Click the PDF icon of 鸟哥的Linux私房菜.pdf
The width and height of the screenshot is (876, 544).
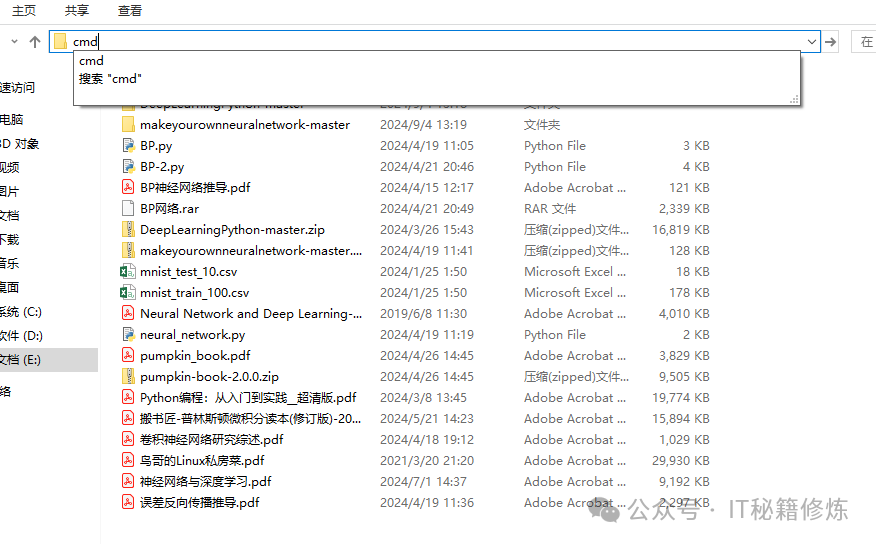pos(128,461)
